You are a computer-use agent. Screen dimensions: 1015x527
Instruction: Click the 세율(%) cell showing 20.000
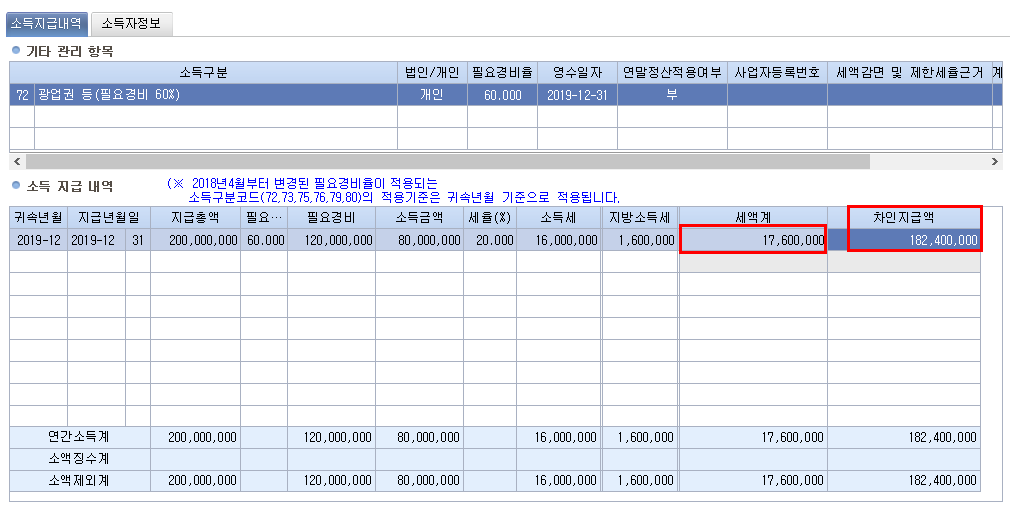click(491, 240)
